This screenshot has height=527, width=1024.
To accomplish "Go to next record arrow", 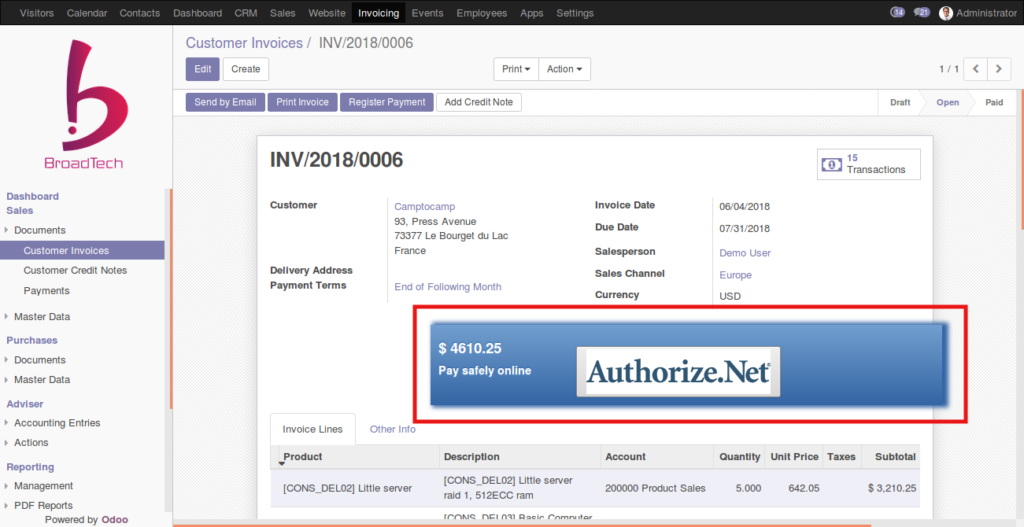I will pos(999,69).
